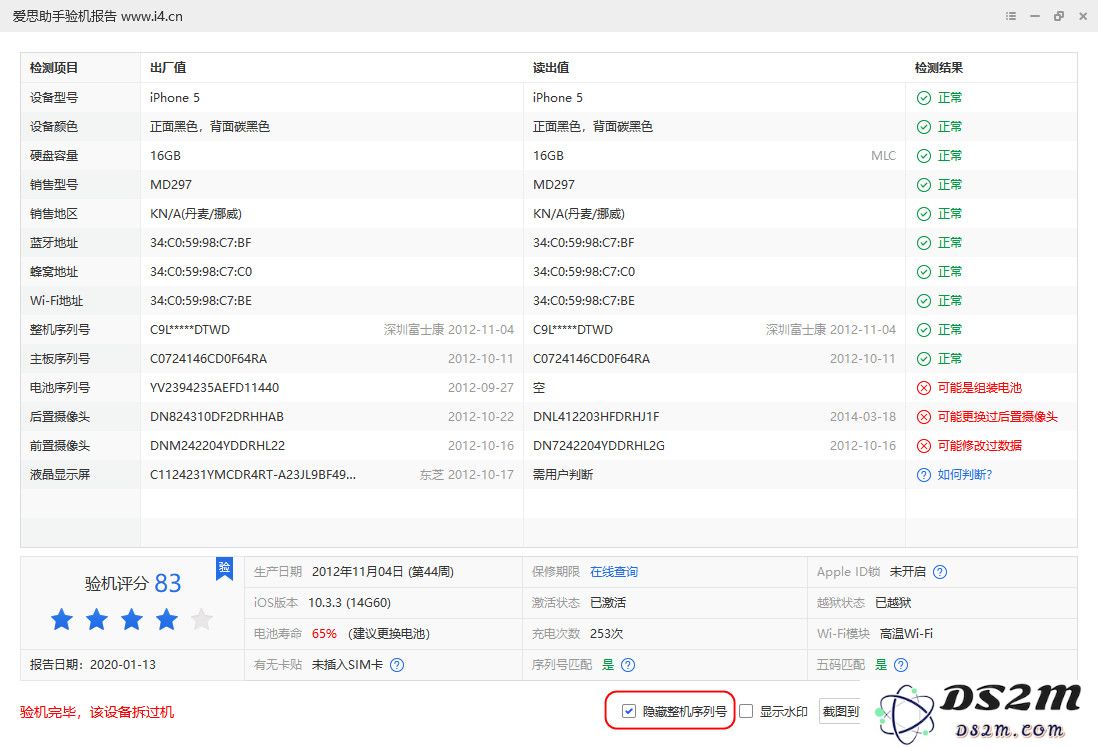1098x748 pixels.
Task: Click the 可能更换过后置摄像头 result
Action: (998, 417)
